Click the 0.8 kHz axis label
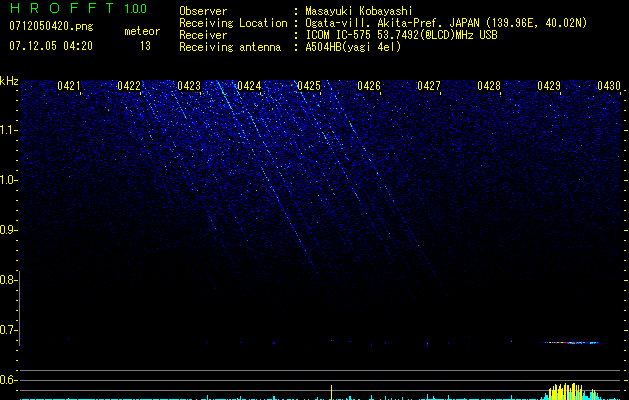The image size is (629, 400). (x=8, y=280)
